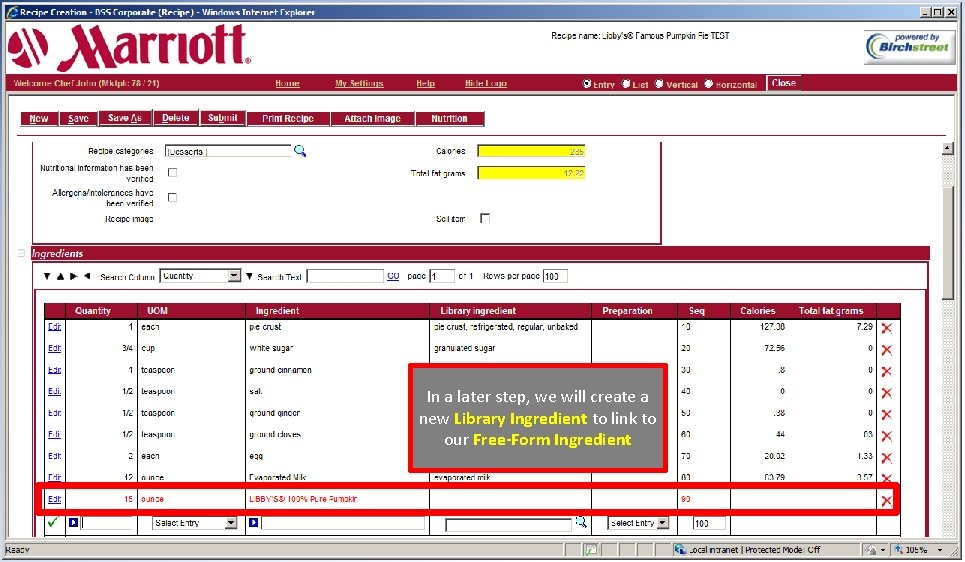Click the Close button in header bar
Image resolution: width=965 pixels, height=562 pixels.
tap(783, 83)
